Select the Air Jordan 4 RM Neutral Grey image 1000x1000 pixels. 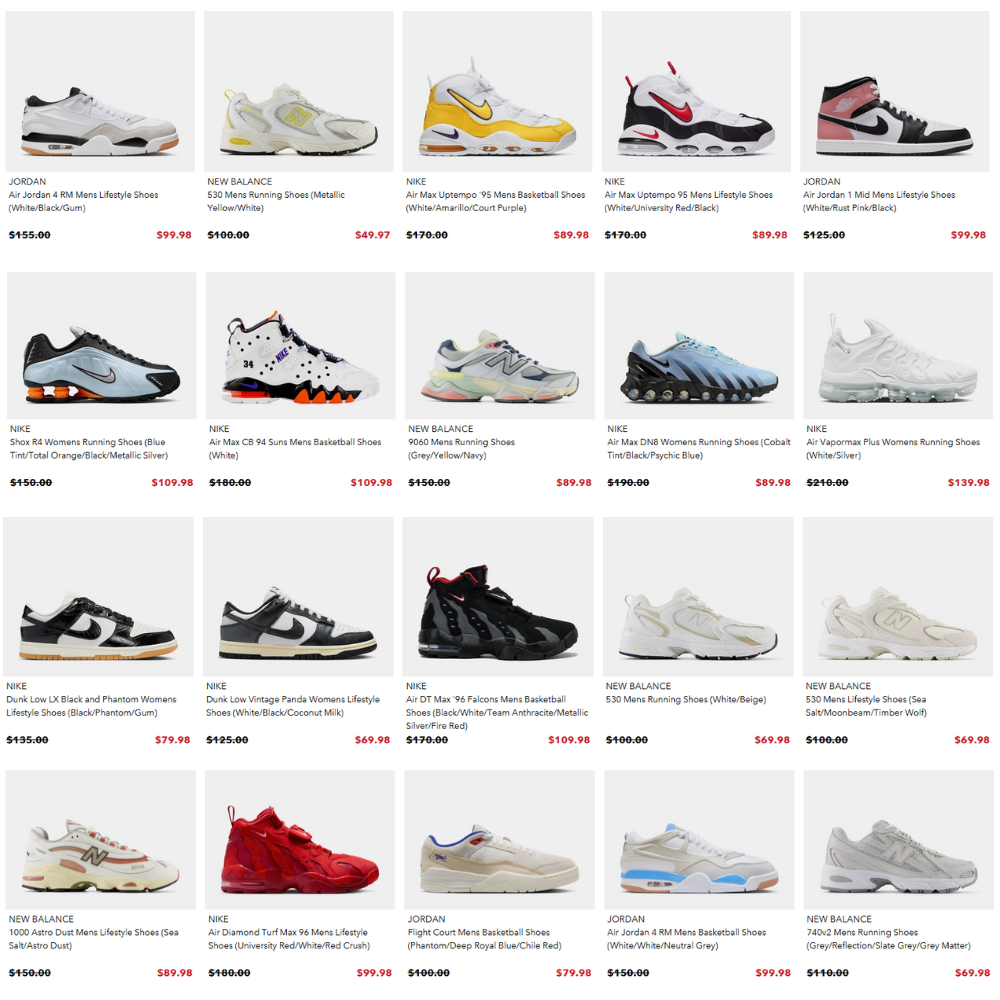[699, 840]
